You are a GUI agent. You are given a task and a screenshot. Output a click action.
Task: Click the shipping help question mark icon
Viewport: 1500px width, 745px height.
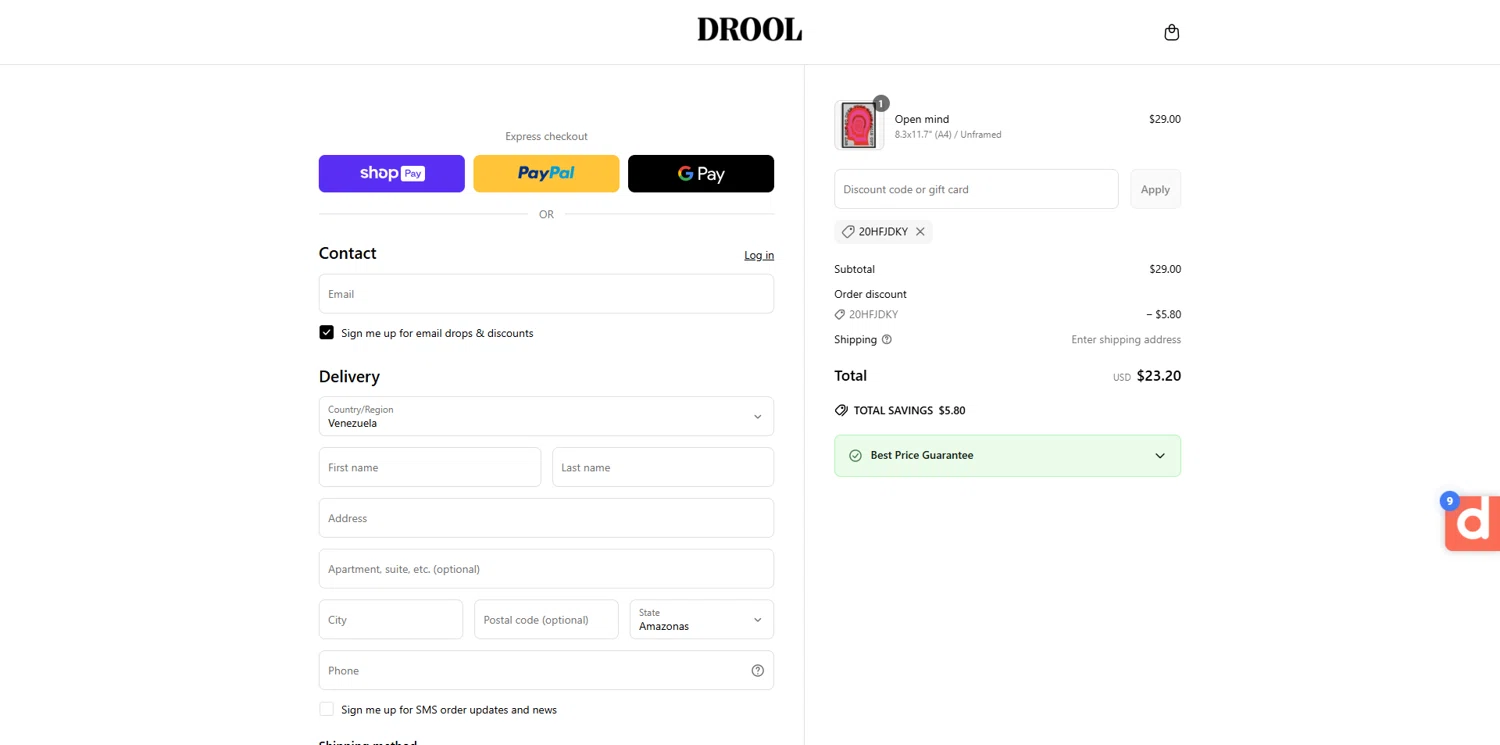[886, 340]
